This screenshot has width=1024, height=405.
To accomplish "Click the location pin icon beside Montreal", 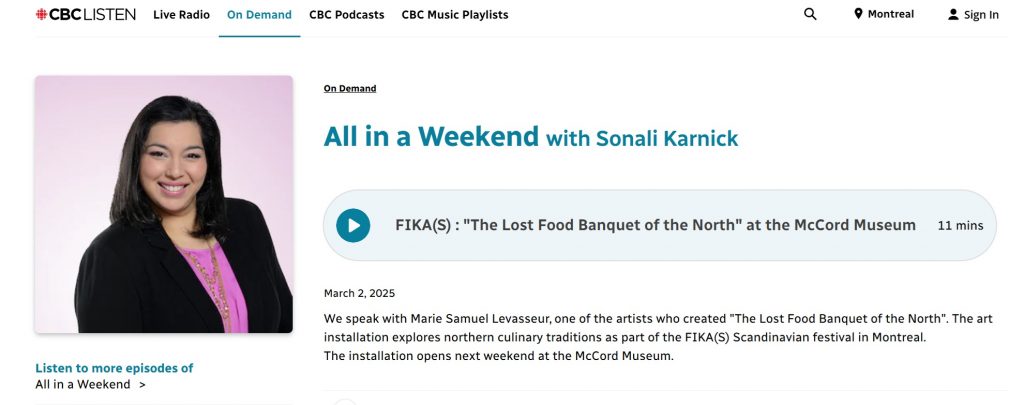I will tap(858, 14).
